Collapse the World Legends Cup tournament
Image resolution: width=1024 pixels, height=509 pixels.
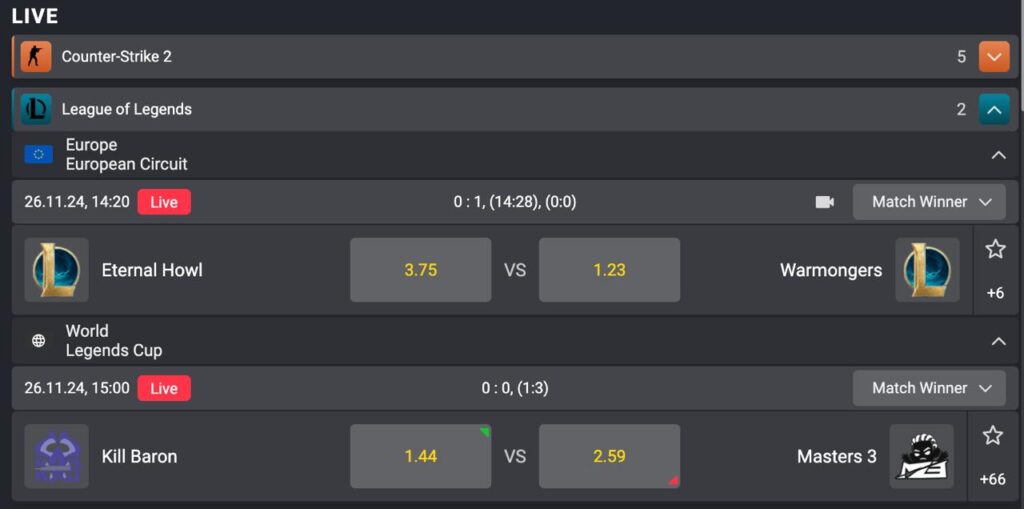point(998,341)
